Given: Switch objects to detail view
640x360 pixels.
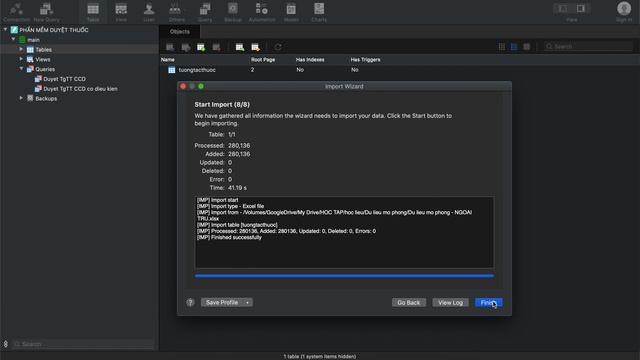Looking at the screenshot, I should [x=527, y=47].
